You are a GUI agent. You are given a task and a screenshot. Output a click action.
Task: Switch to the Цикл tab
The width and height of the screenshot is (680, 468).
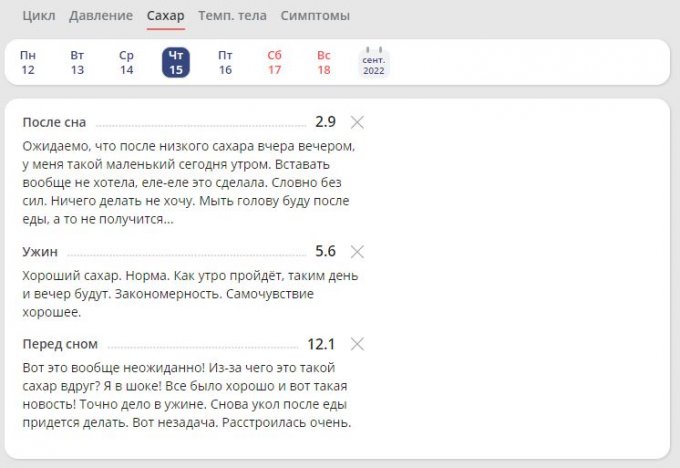coord(38,16)
